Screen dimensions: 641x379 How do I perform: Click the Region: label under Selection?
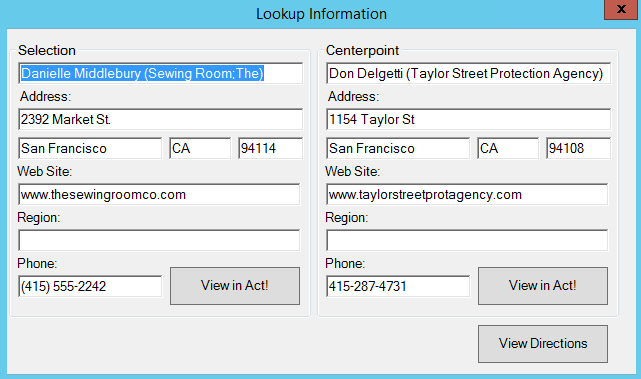38,218
